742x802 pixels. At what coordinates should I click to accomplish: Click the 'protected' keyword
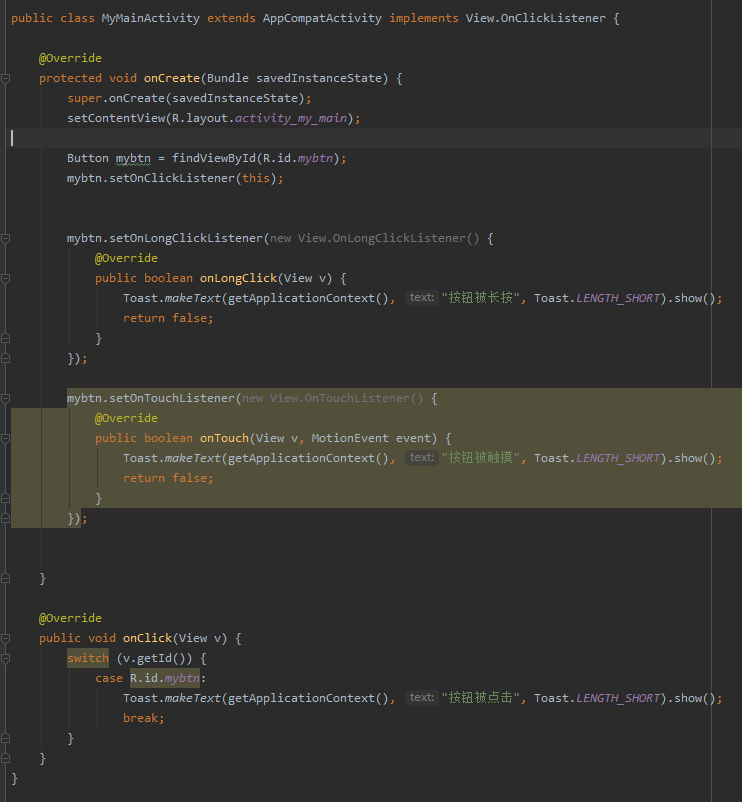pyautogui.click(x=70, y=78)
